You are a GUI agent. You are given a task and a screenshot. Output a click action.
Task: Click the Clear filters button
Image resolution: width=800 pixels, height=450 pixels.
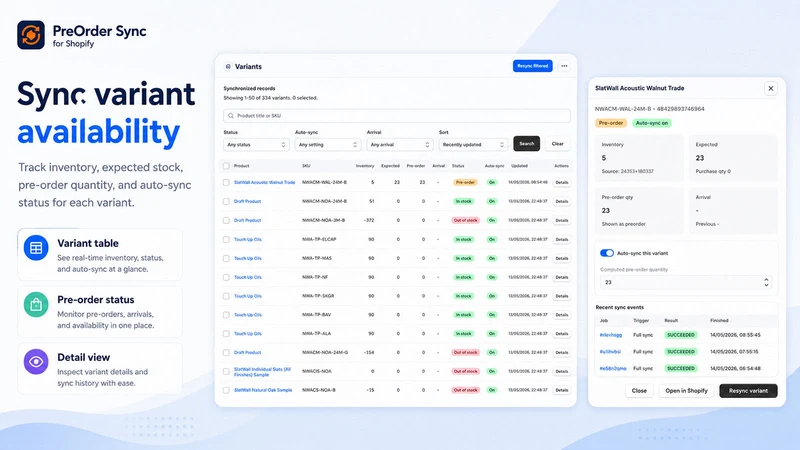[558, 144]
